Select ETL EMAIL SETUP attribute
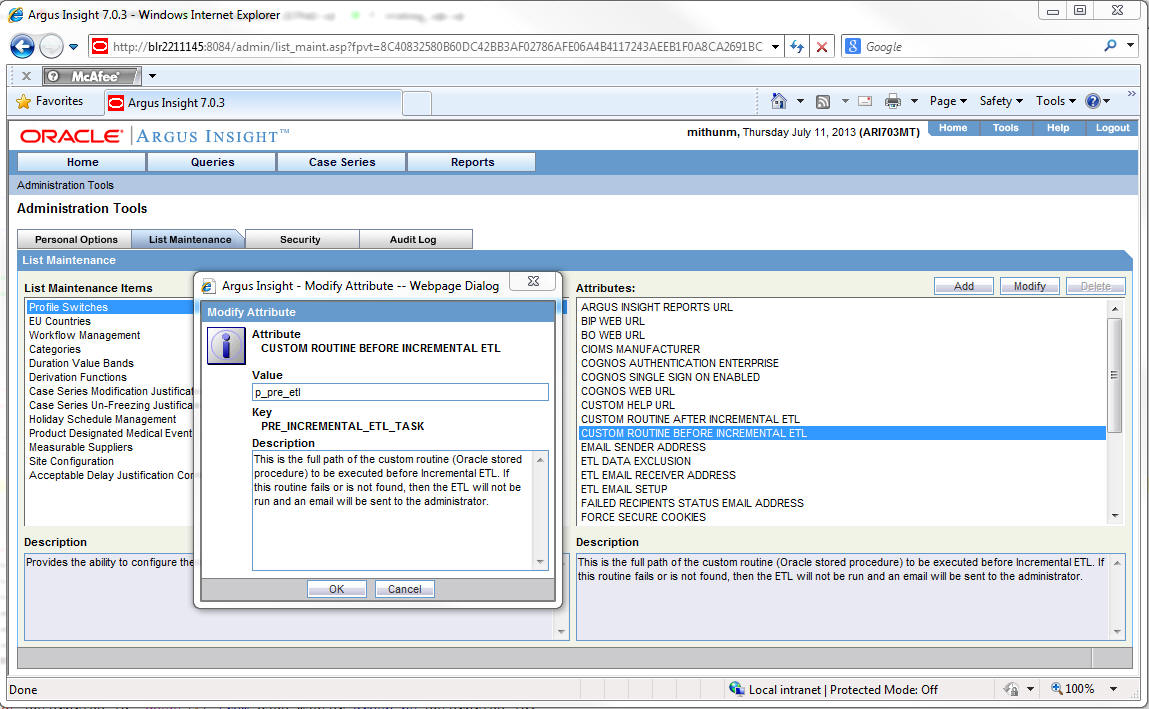Image resolution: width=1149 pixels, height=709 pixels. 624,489
